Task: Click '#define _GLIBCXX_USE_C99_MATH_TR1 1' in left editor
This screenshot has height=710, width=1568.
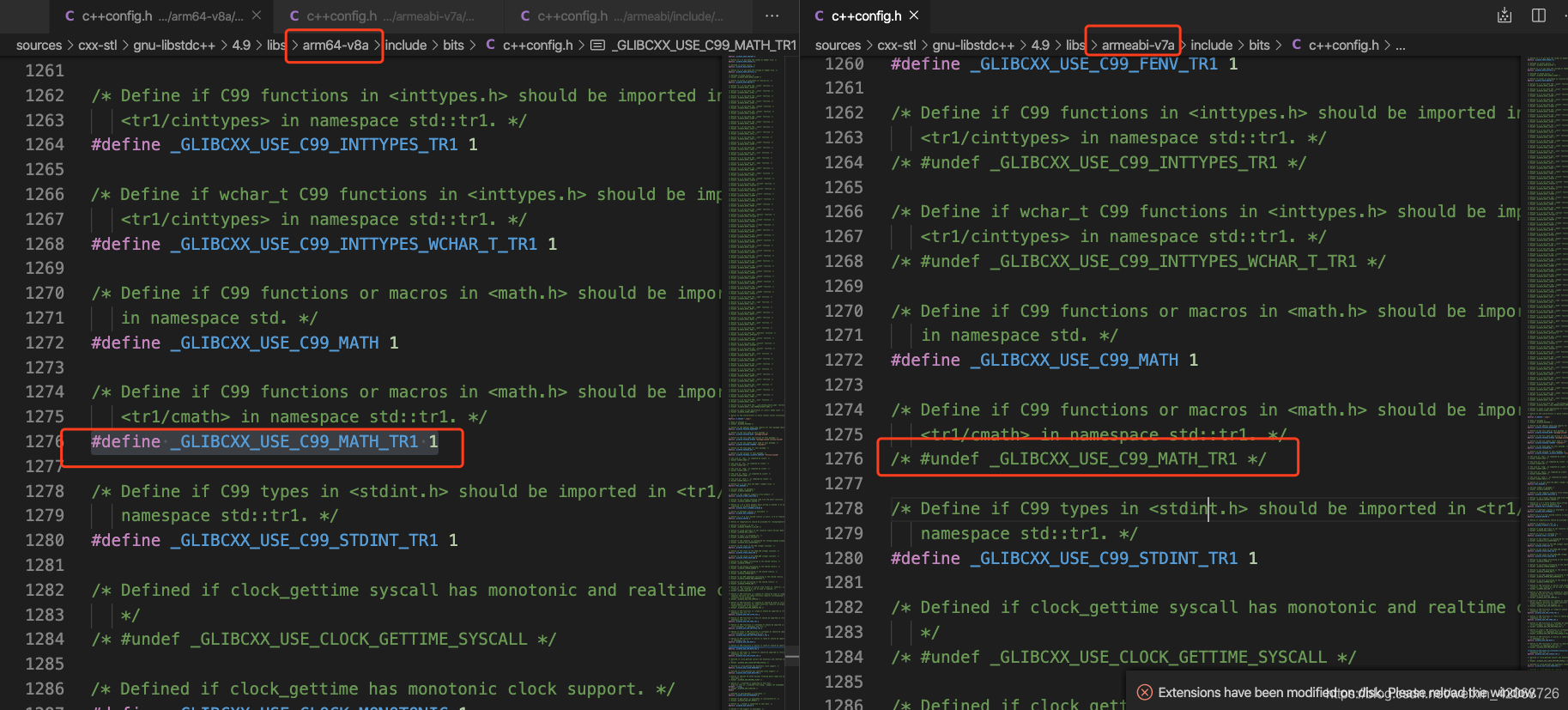Action: pos(264,441)
